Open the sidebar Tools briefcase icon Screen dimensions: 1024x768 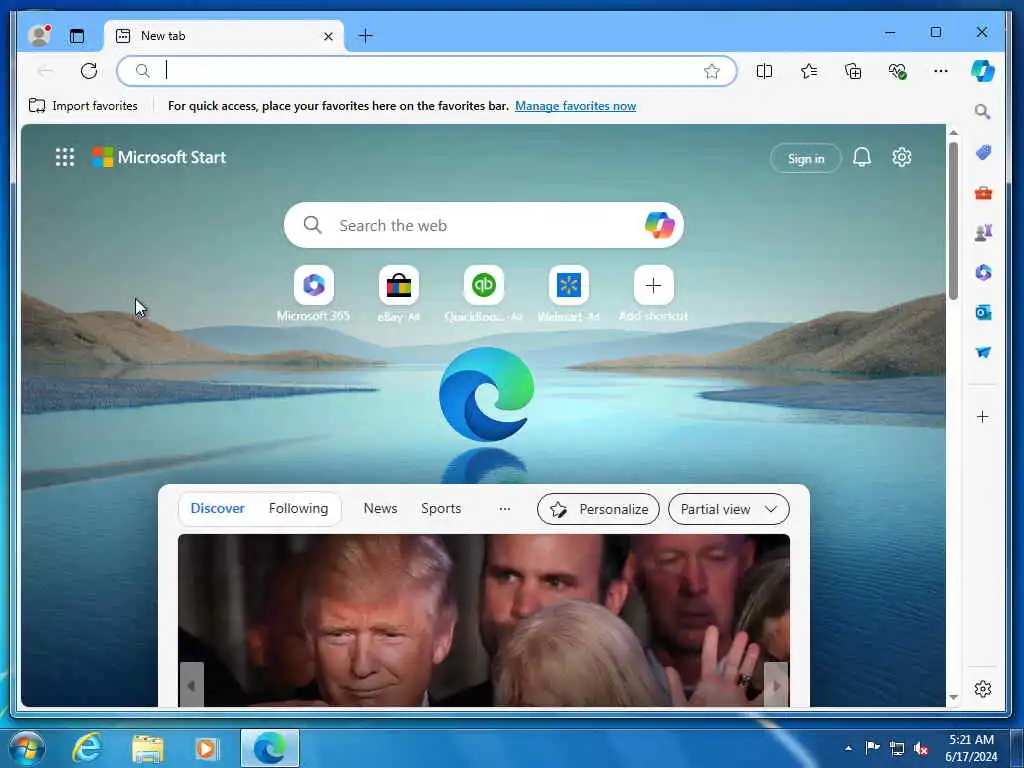(983, 193)
